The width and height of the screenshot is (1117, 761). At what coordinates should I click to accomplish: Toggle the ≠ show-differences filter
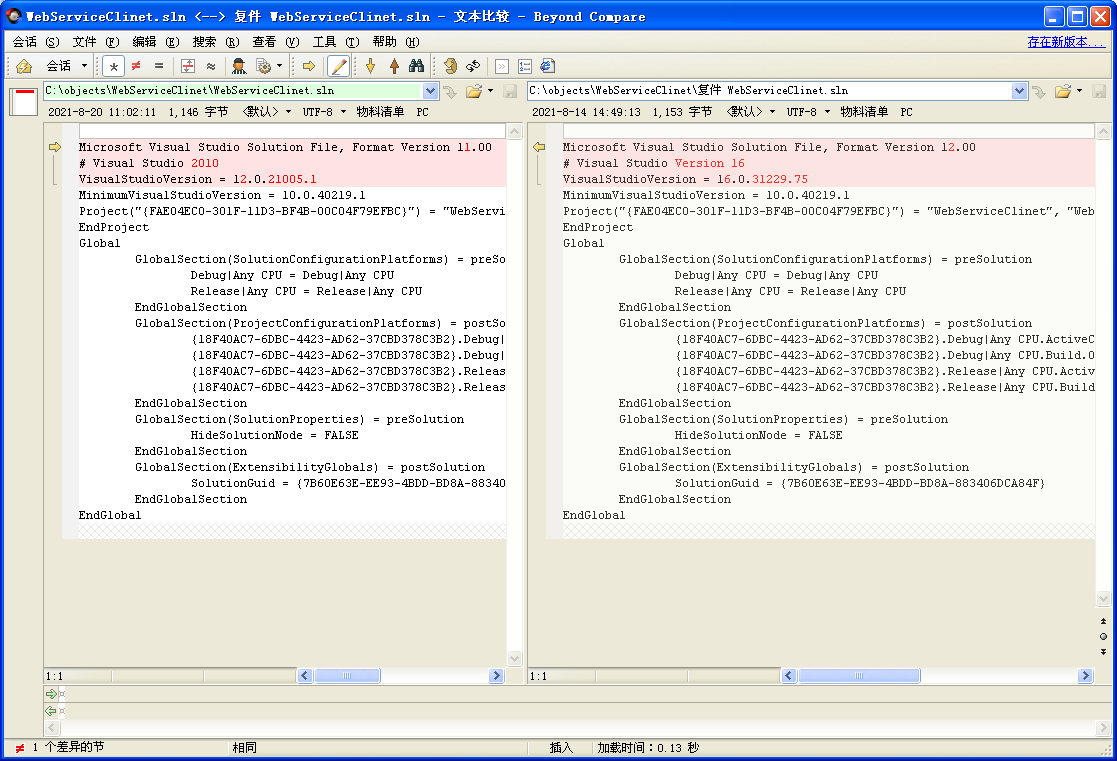(x=136, y=66)
